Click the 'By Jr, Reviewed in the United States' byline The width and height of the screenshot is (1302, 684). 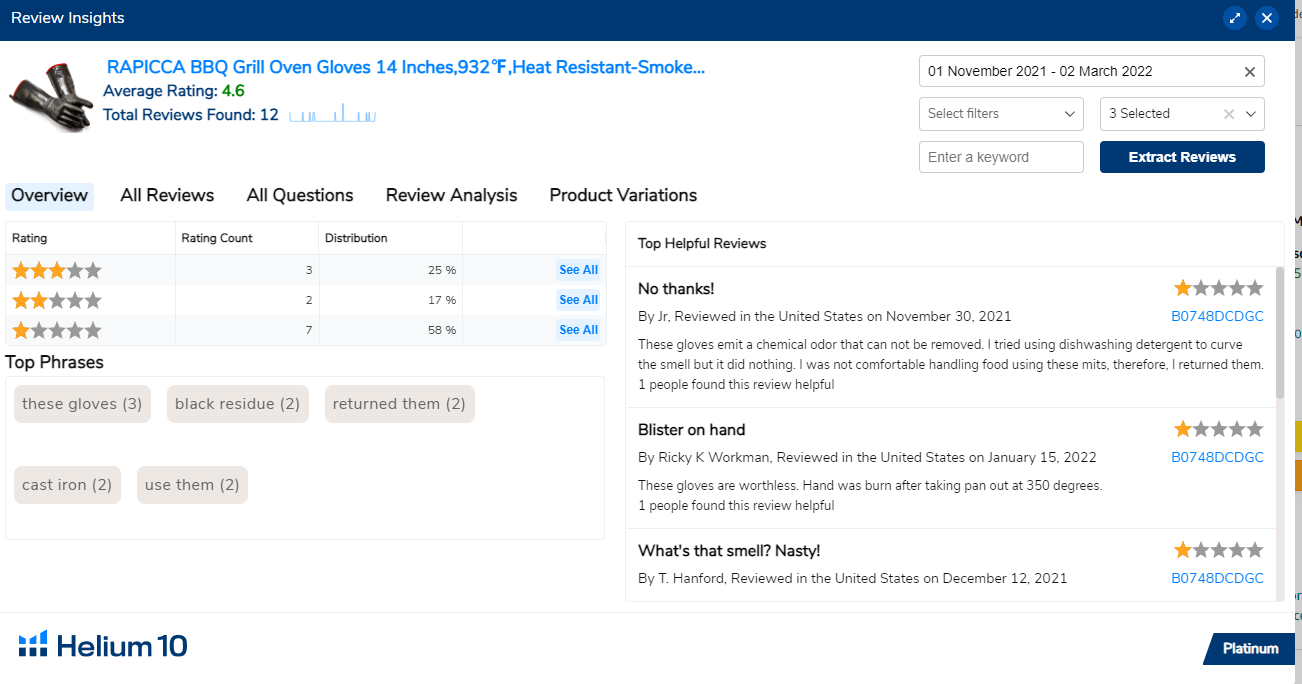(825, 316)
